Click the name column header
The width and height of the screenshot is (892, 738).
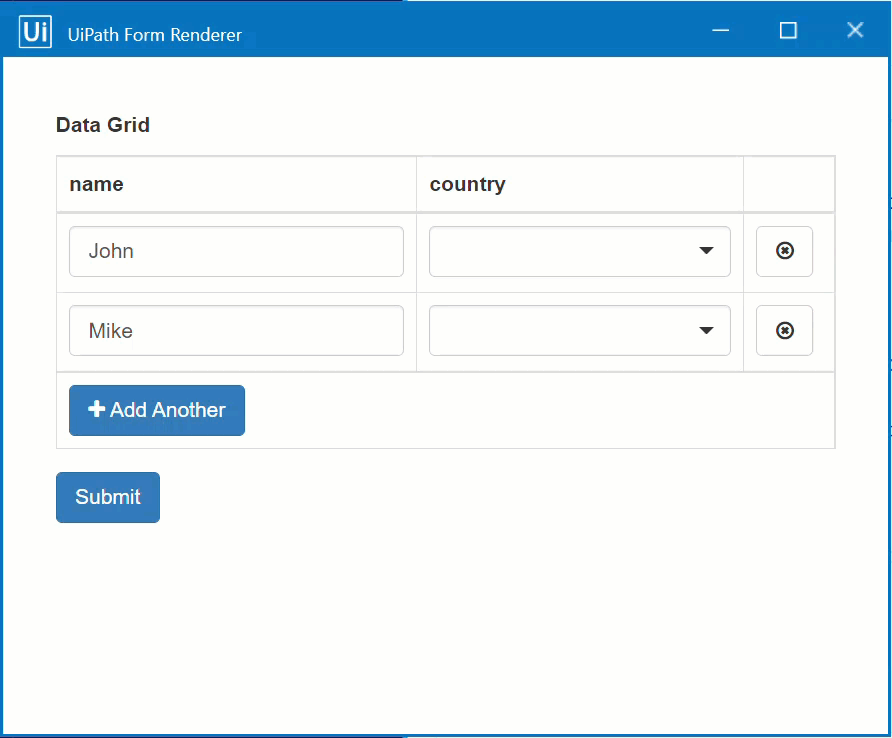click(x=97, y=184)
